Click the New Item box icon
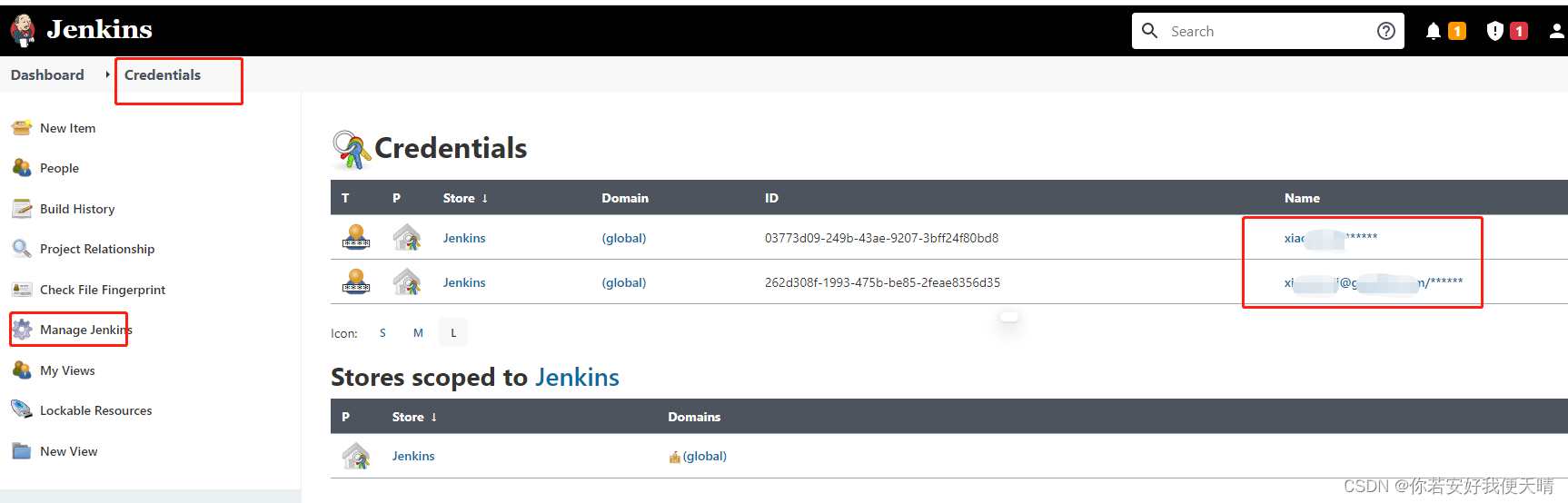This screenshot has height=503, width=1568. coord(22,128)
